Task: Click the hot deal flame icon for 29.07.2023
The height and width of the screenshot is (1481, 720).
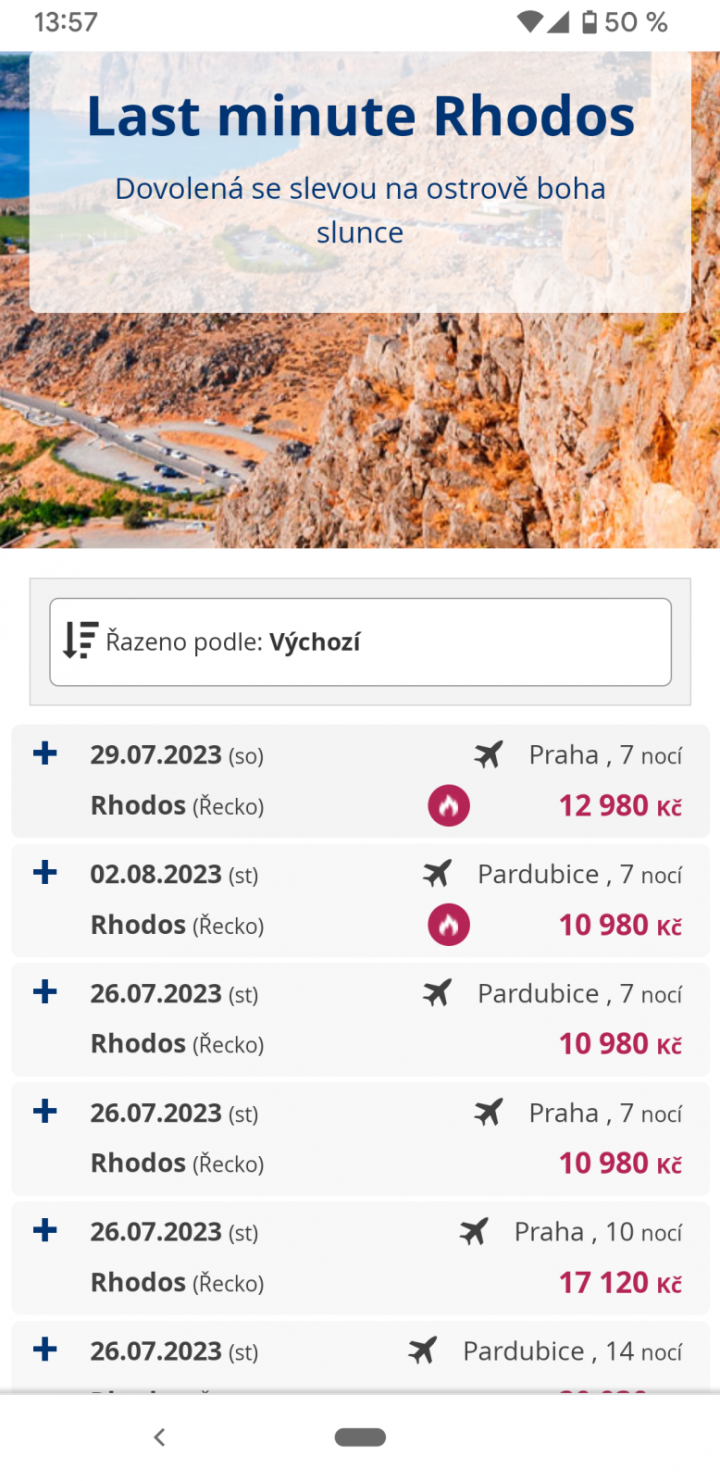Action: [x=449, y=806]
